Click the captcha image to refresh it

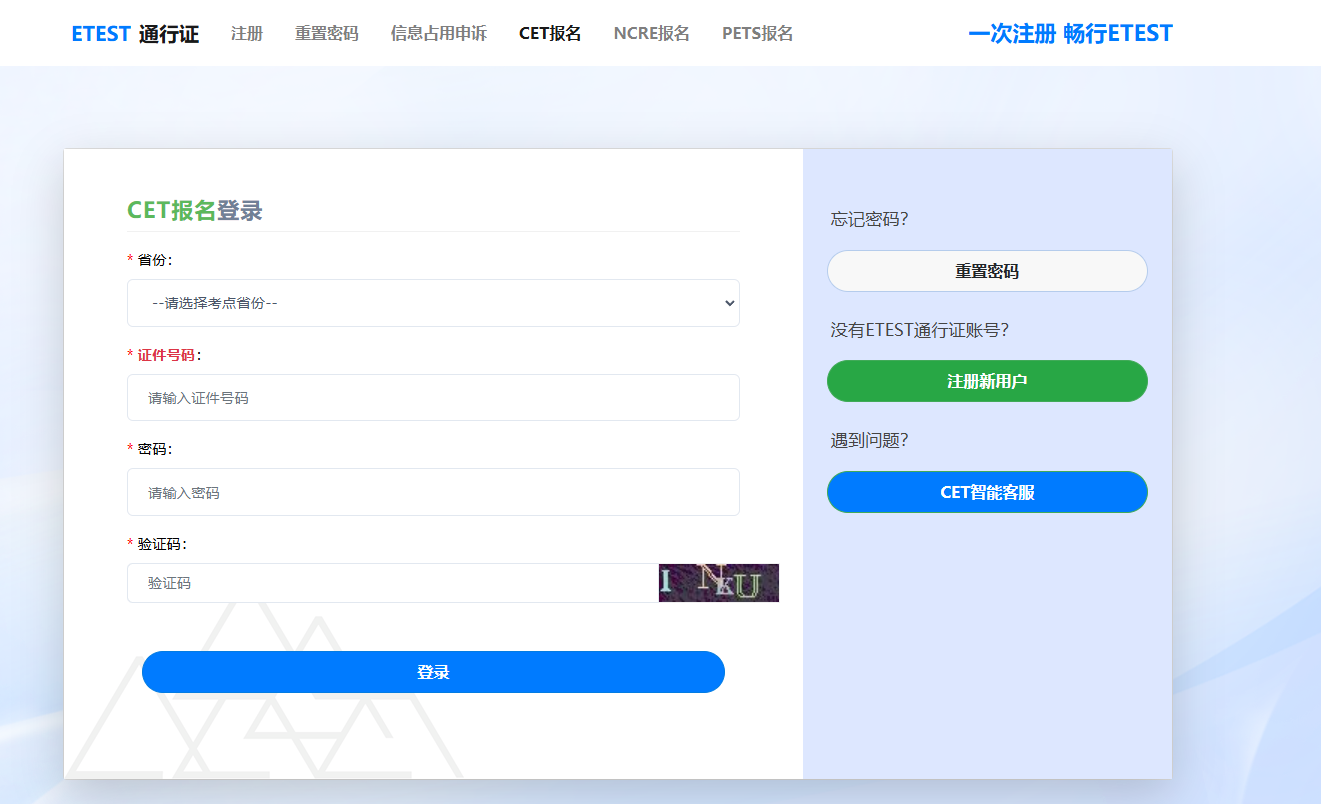718,583
